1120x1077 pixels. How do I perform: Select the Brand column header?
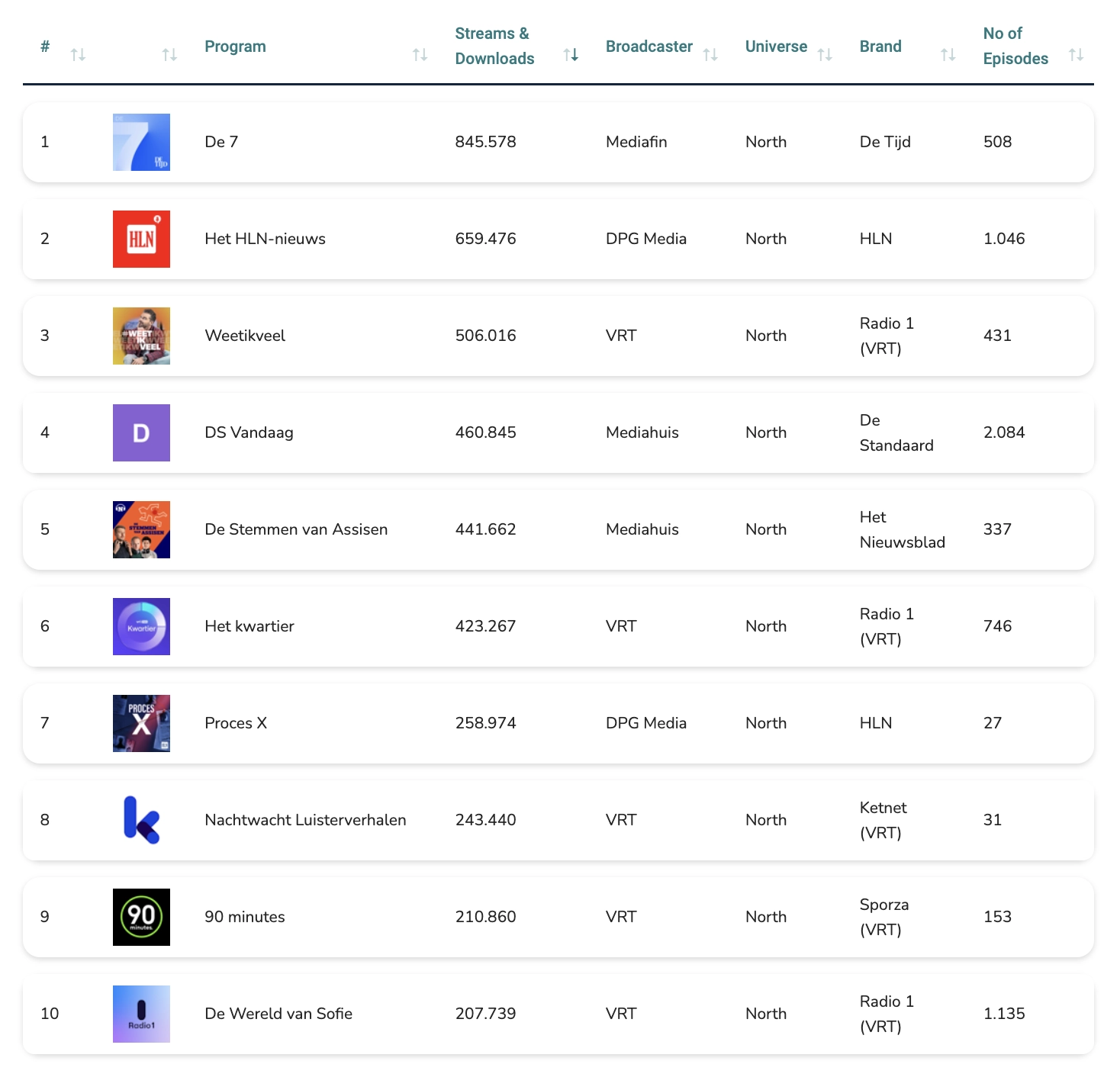click(880, 47)
